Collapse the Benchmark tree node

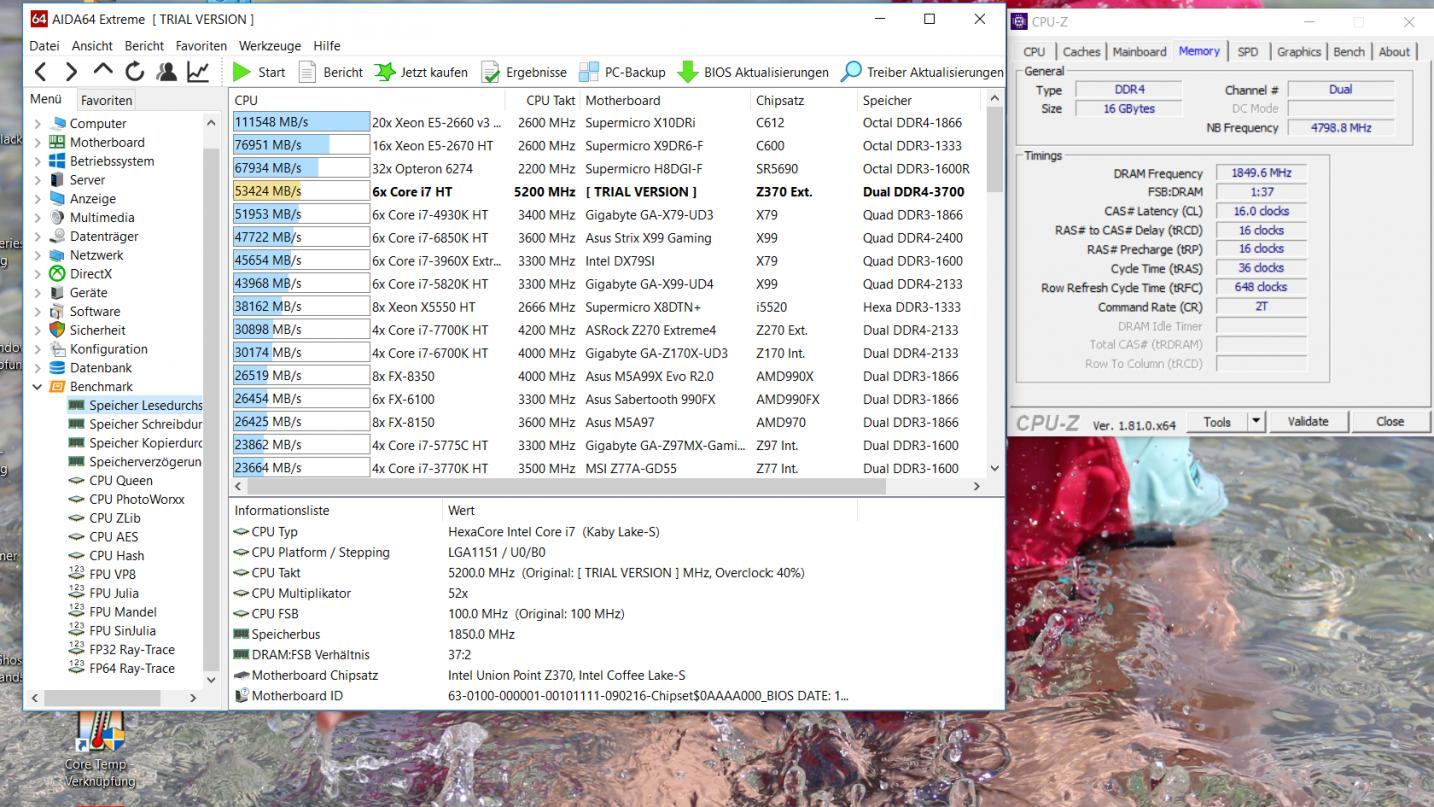(x=38, y=387)
